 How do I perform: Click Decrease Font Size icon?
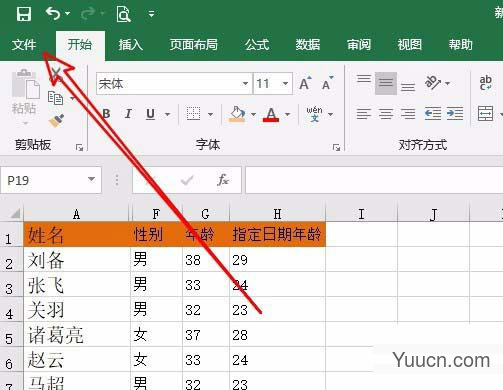tap(327, 83)
